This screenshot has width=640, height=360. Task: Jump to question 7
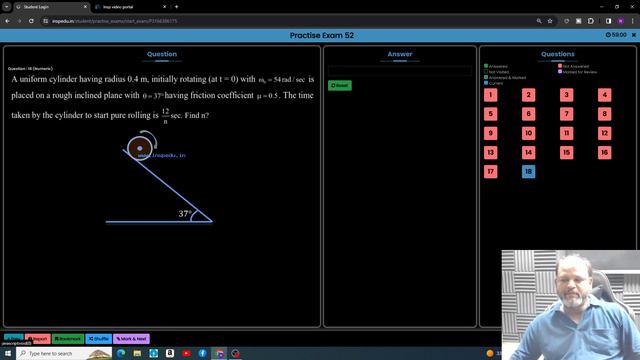coord(567,114)
